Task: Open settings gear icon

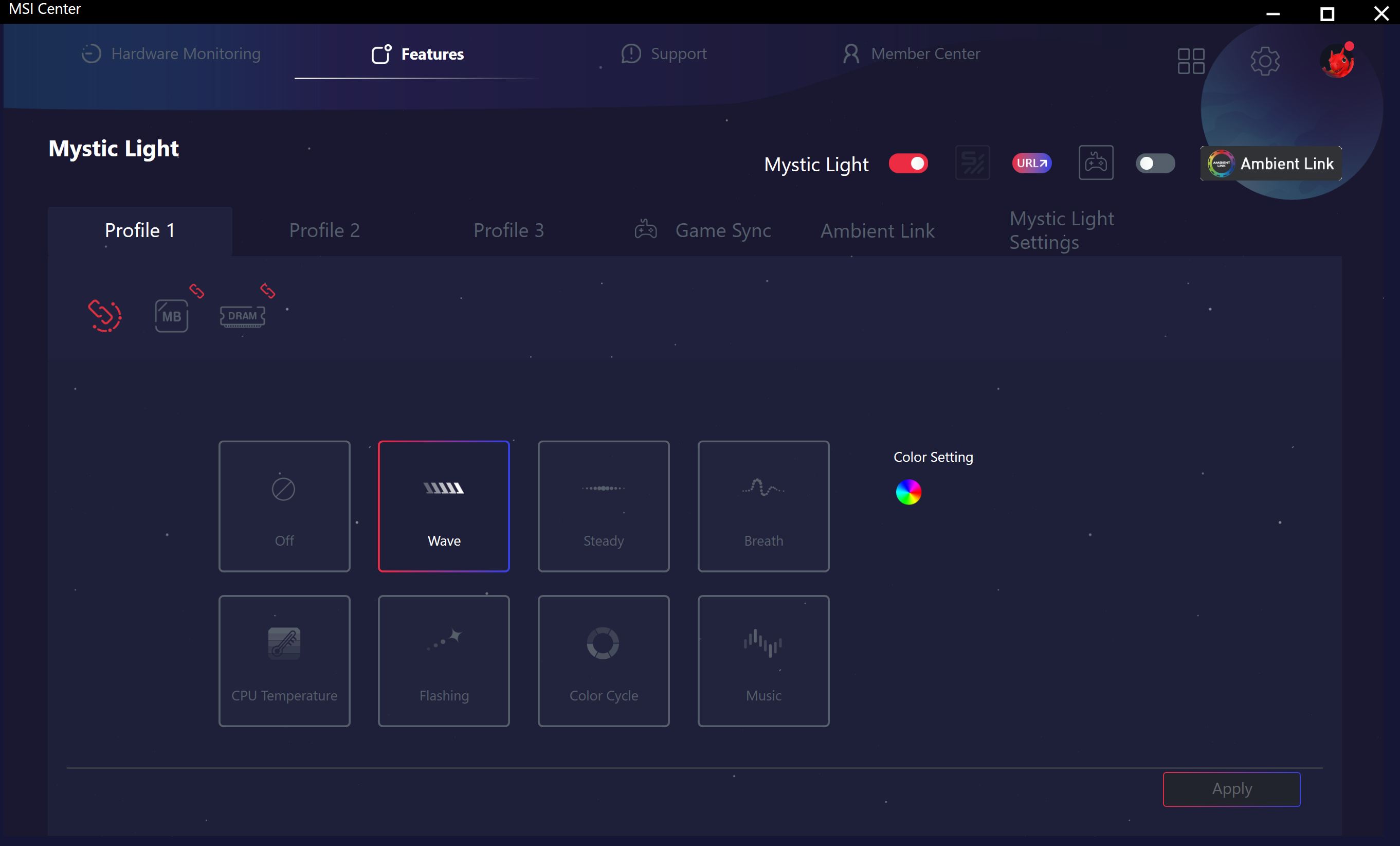Action: (1265, 61)
